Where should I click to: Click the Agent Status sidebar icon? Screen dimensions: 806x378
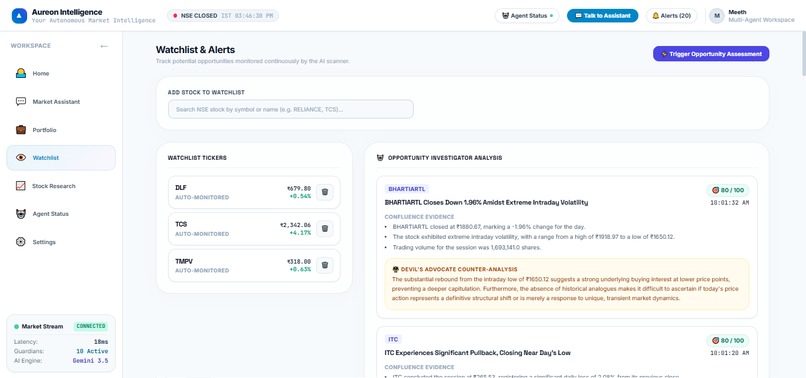click(x=21, y=214)
